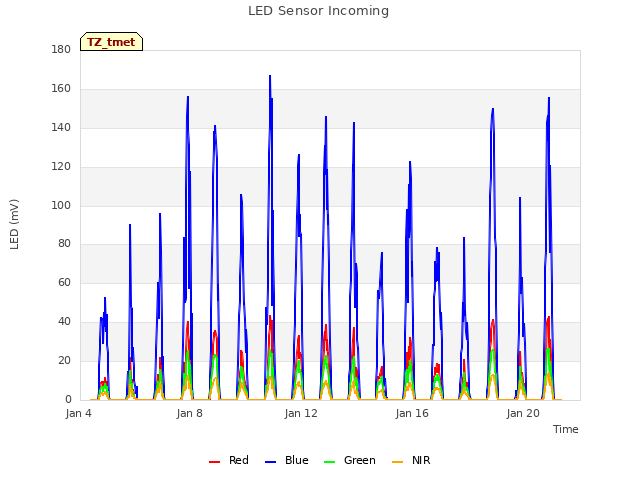Click the Jan 4 x-axis label
This screenshot has width=640, height=480.
tap(79, 413)
